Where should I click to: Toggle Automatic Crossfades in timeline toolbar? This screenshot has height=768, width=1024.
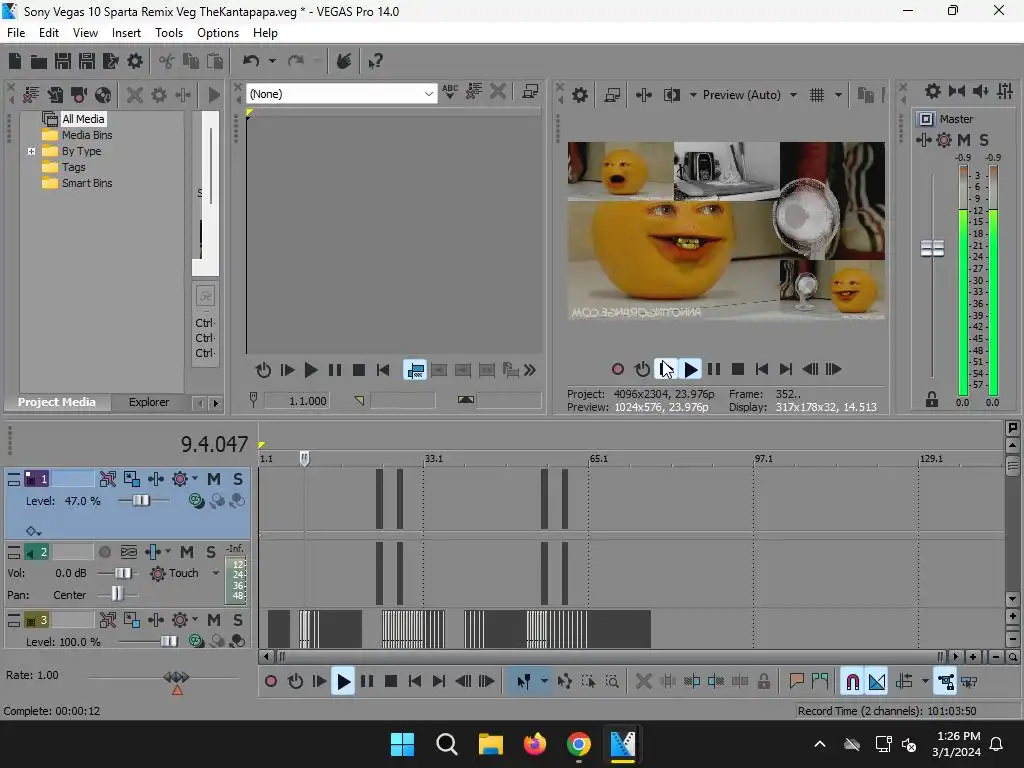pos(876,682)
